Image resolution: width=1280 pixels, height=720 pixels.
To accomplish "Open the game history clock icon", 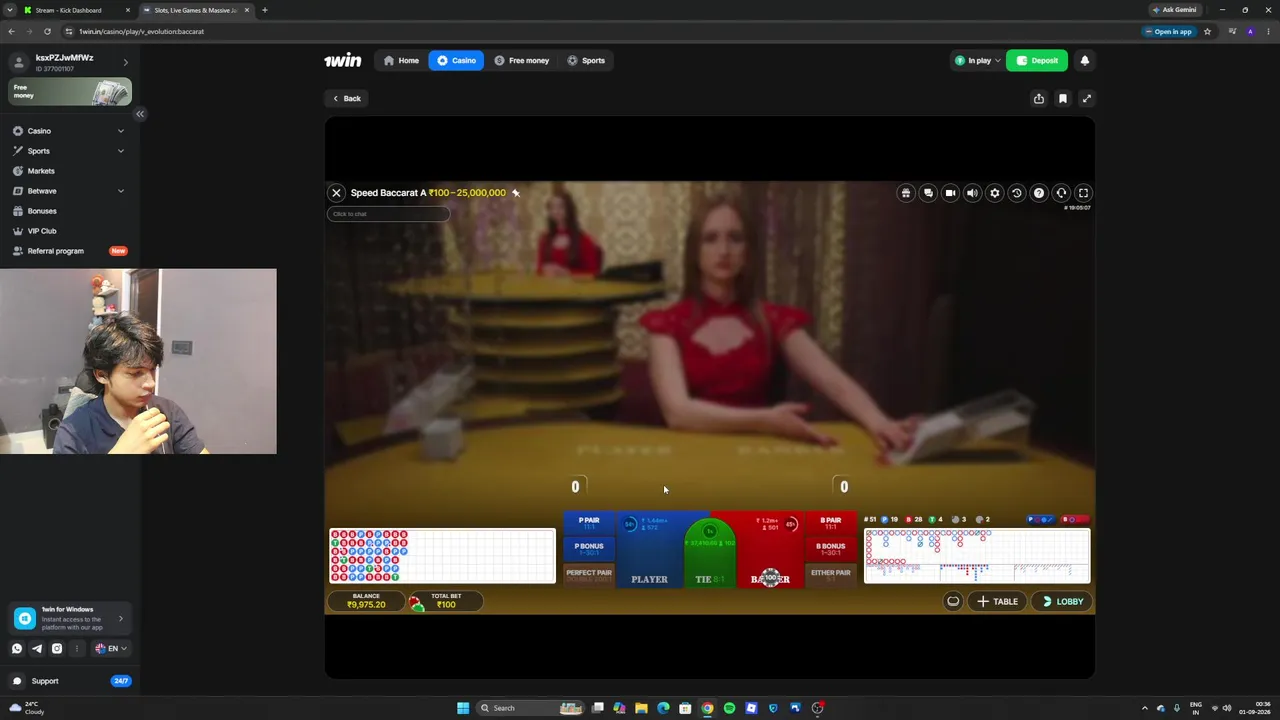I will point(1016,193).
